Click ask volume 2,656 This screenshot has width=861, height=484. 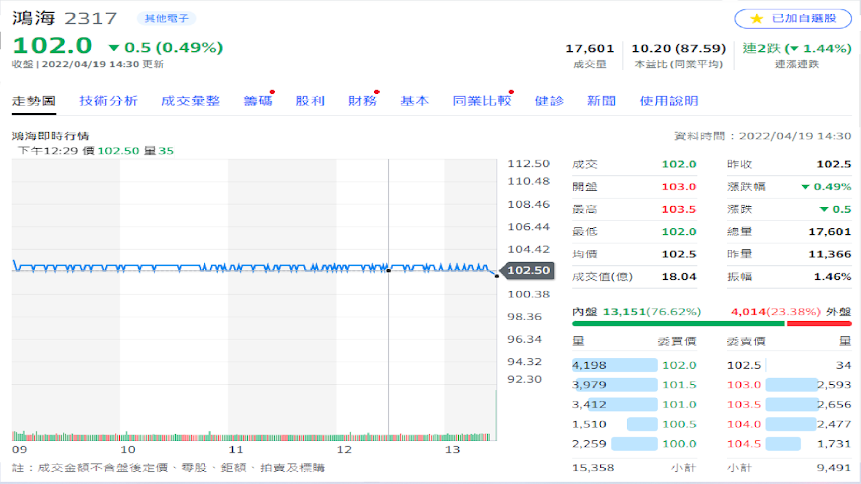[x=834, y=404]
